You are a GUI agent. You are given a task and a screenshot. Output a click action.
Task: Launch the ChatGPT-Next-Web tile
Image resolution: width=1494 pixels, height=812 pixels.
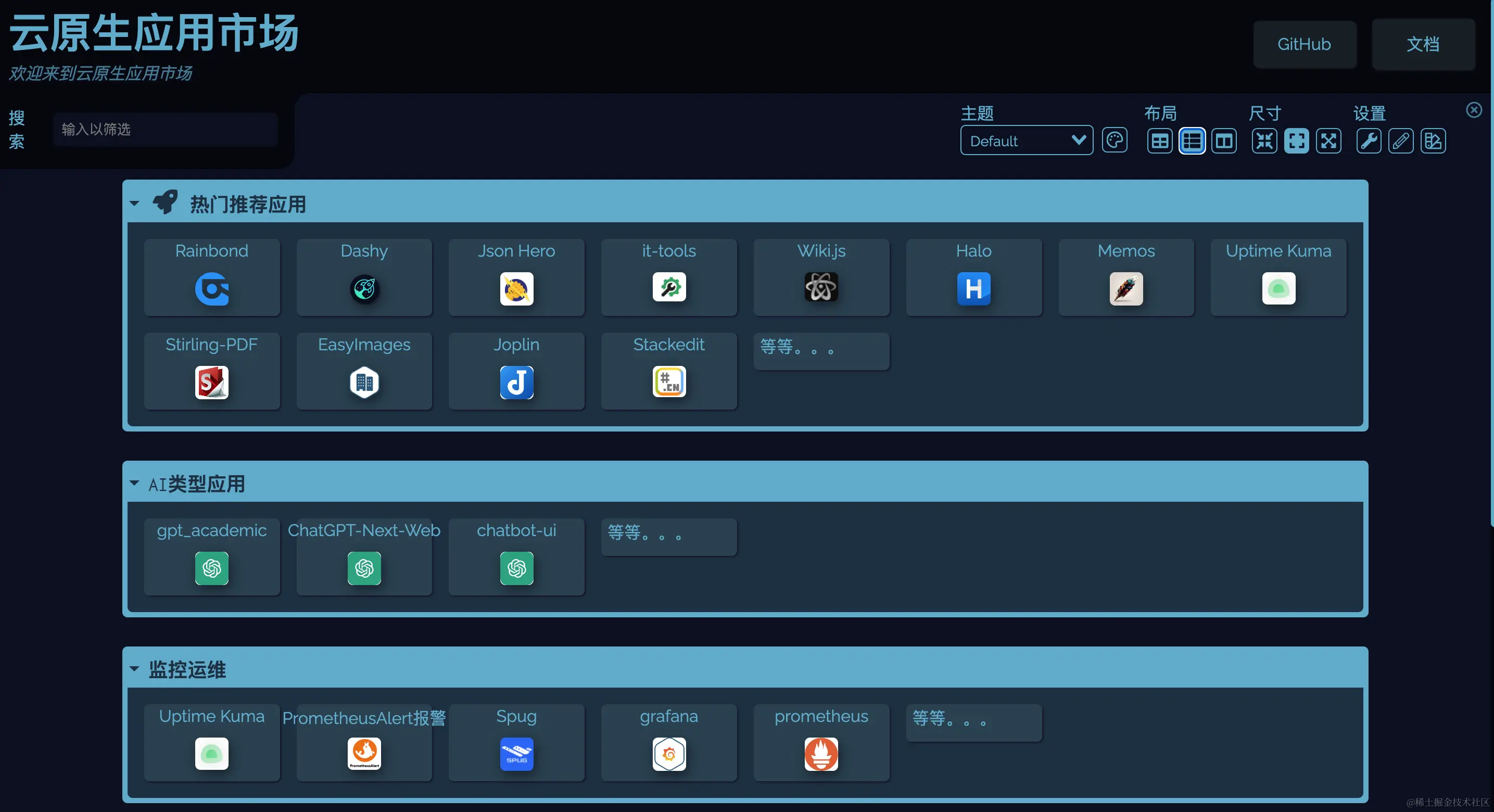click(364, 557)
